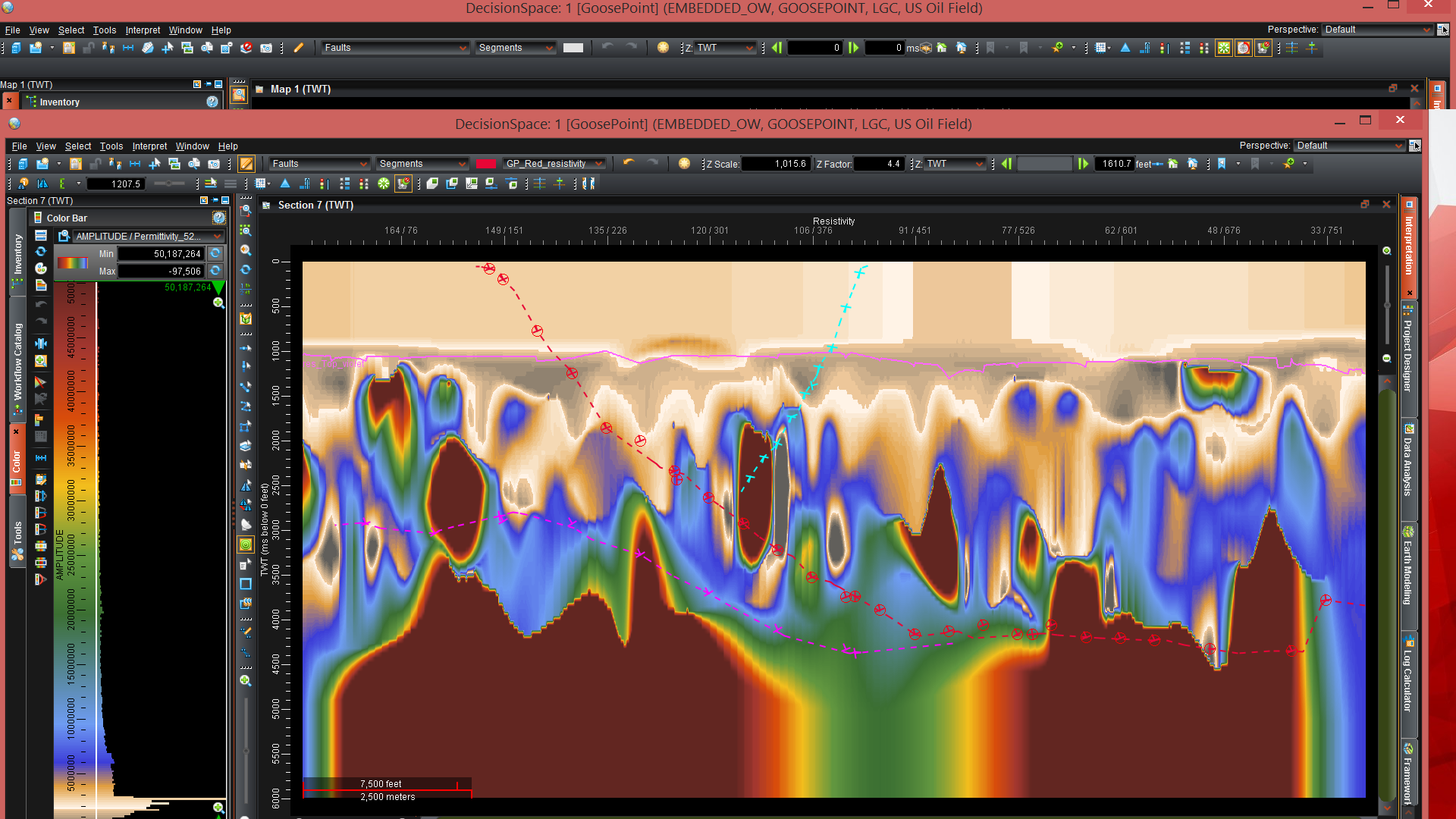Click the refresh icon in Color Bar tool column
The image size is (1456, 819).
[41, 252]
